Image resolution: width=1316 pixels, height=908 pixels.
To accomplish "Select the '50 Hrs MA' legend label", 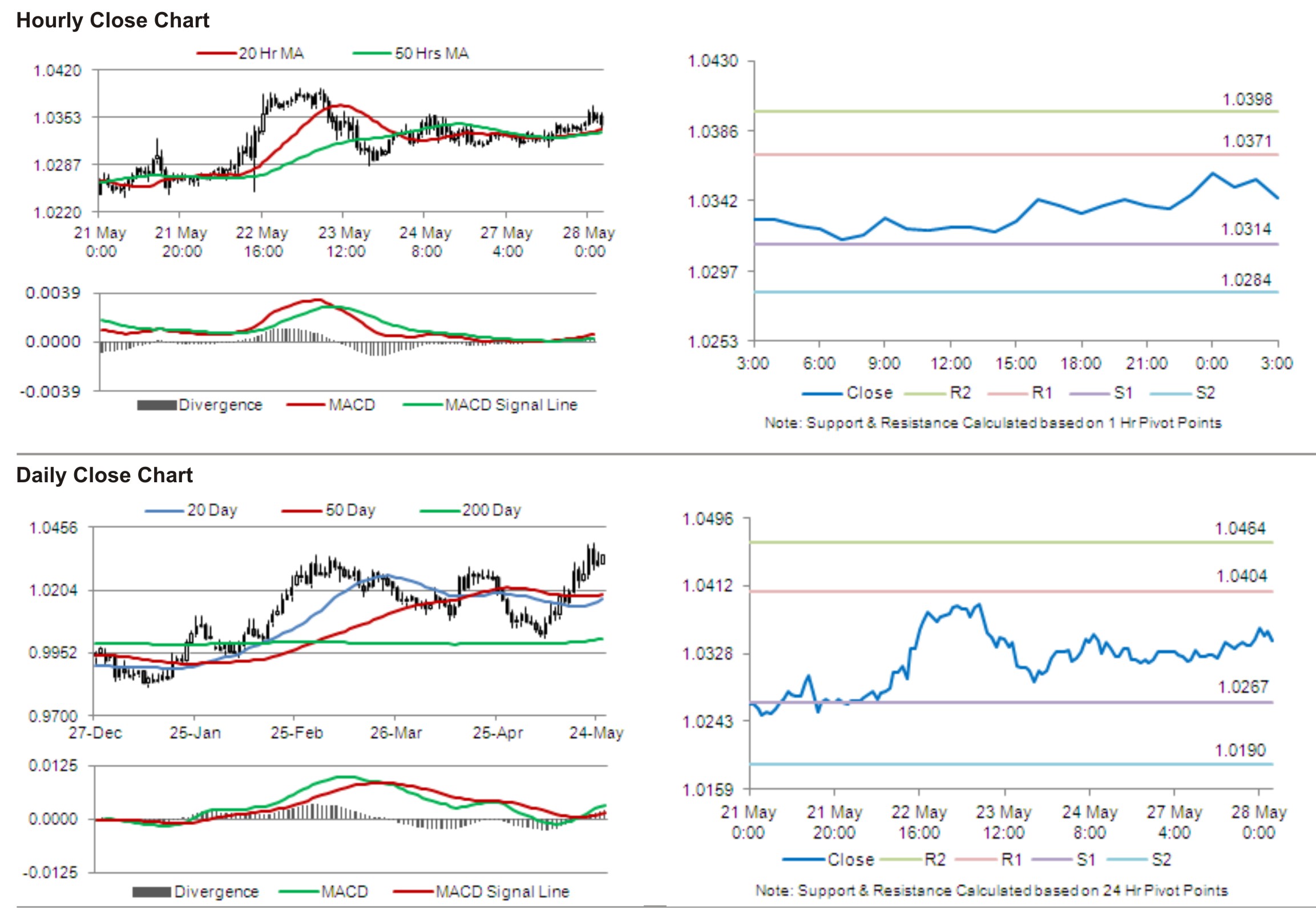I will pyautogui.click(x=431, y=54).
